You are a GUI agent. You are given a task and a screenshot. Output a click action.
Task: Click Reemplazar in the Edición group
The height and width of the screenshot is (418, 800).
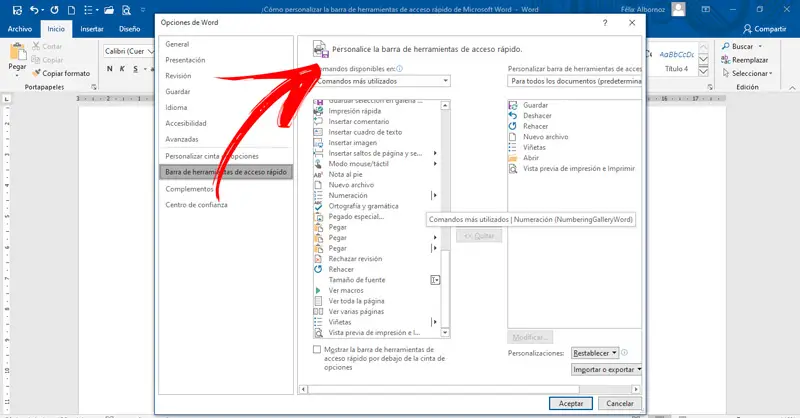[744, 60]
